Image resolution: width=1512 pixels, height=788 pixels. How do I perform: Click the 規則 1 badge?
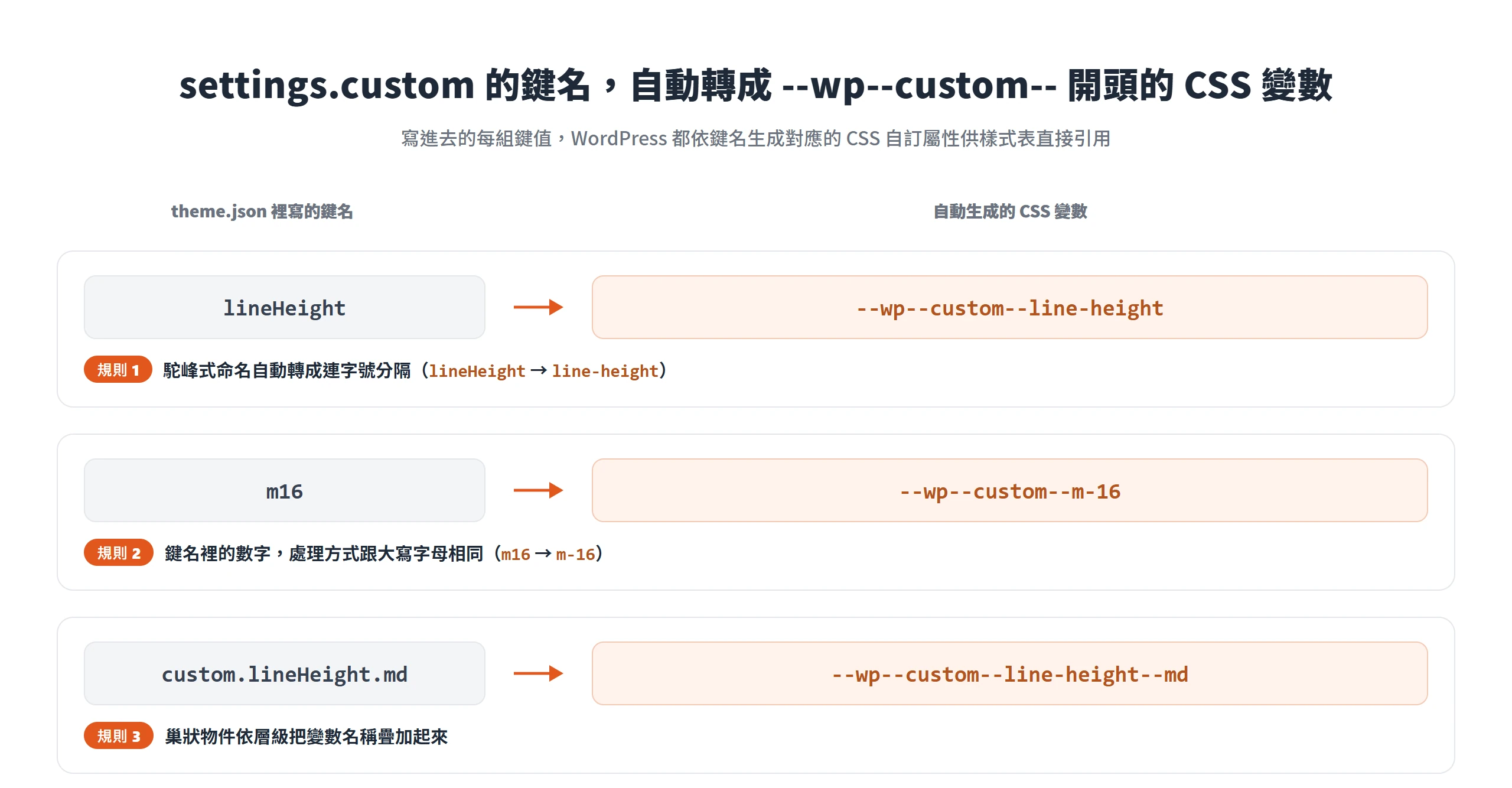pyautogui.click(x=118, y=370)
